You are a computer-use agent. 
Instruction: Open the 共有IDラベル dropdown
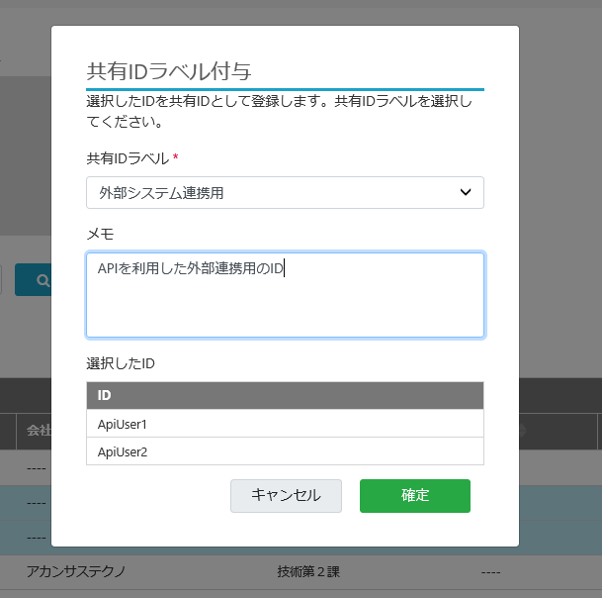tap(284, 193)
